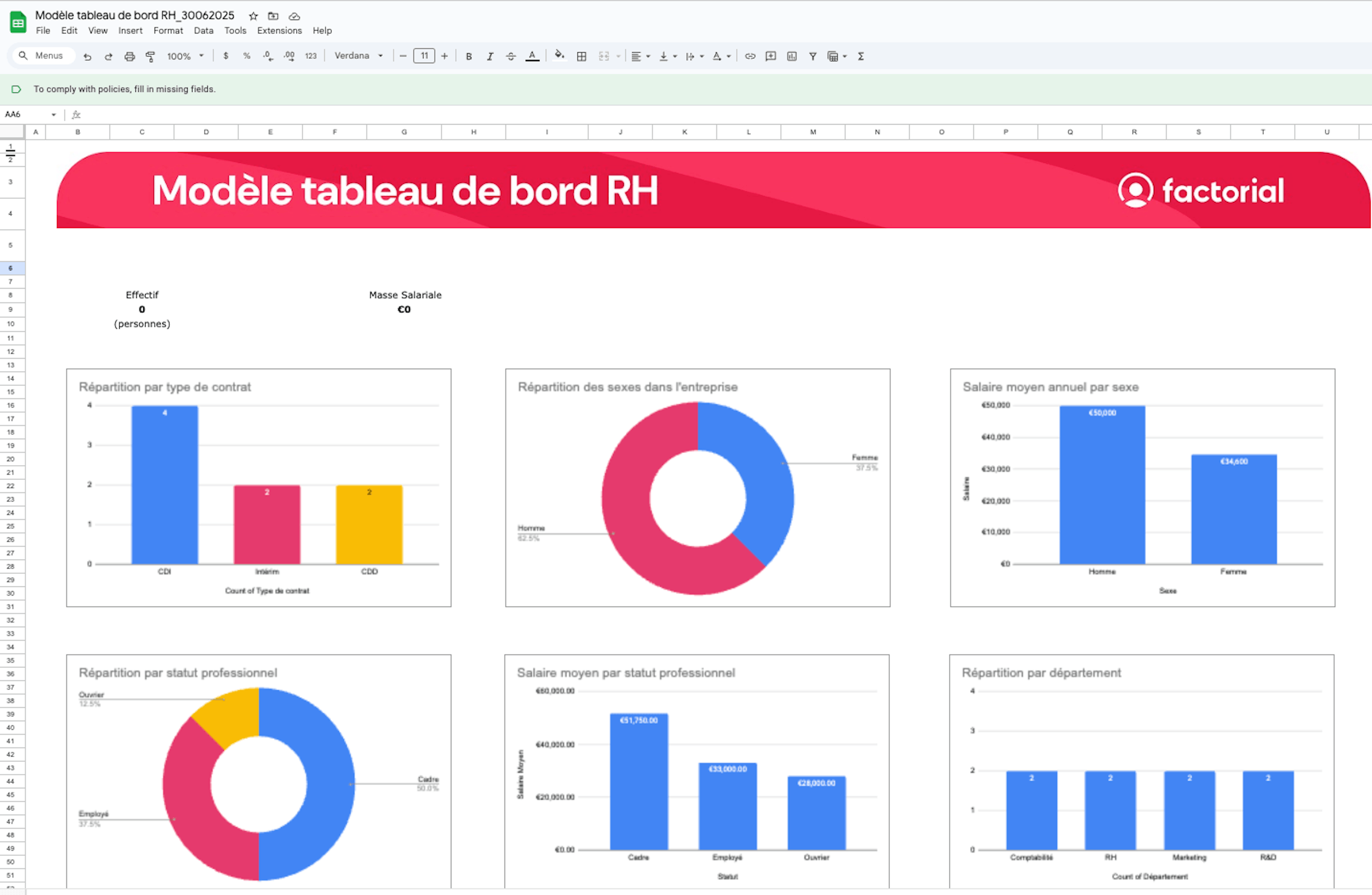Click the print icon

(x=130, y=56)
